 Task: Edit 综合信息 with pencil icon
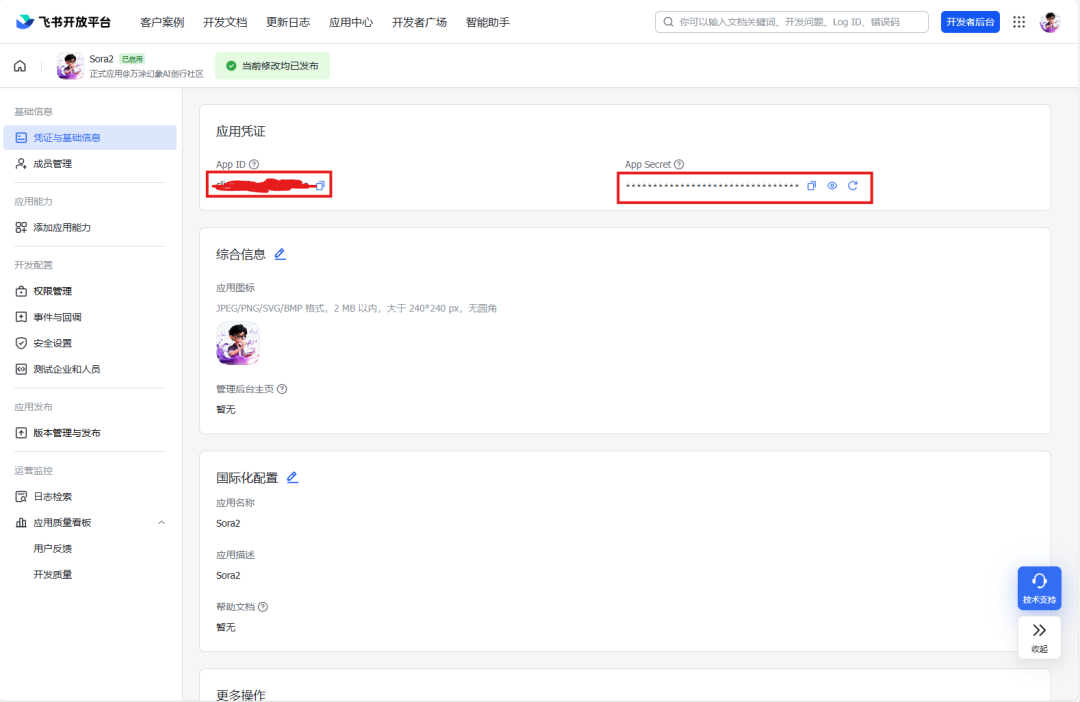click(280, 254)
